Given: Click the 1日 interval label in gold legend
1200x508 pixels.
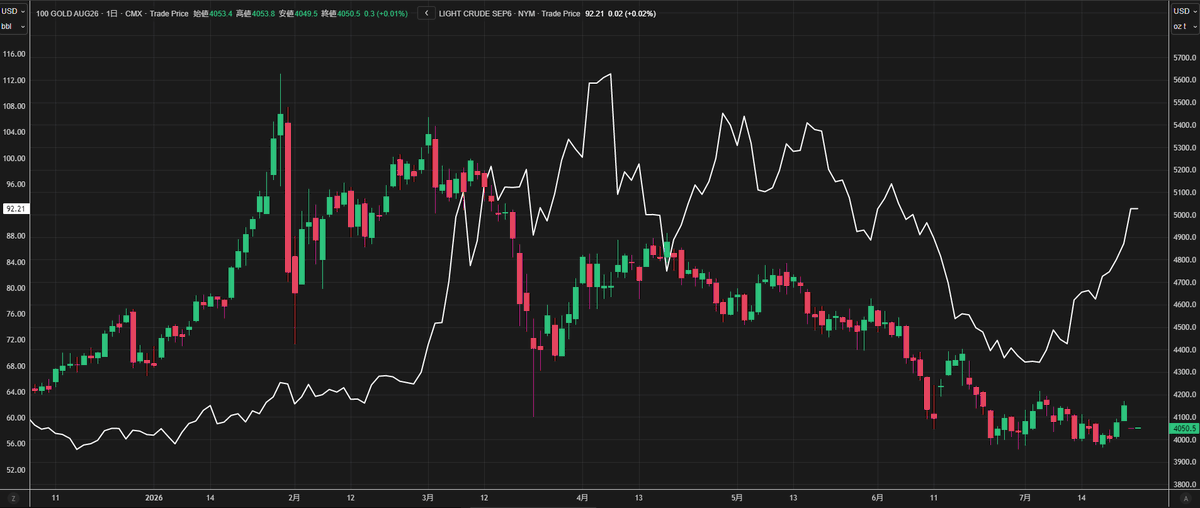Looking at the screenshot, I should (112, 14).
